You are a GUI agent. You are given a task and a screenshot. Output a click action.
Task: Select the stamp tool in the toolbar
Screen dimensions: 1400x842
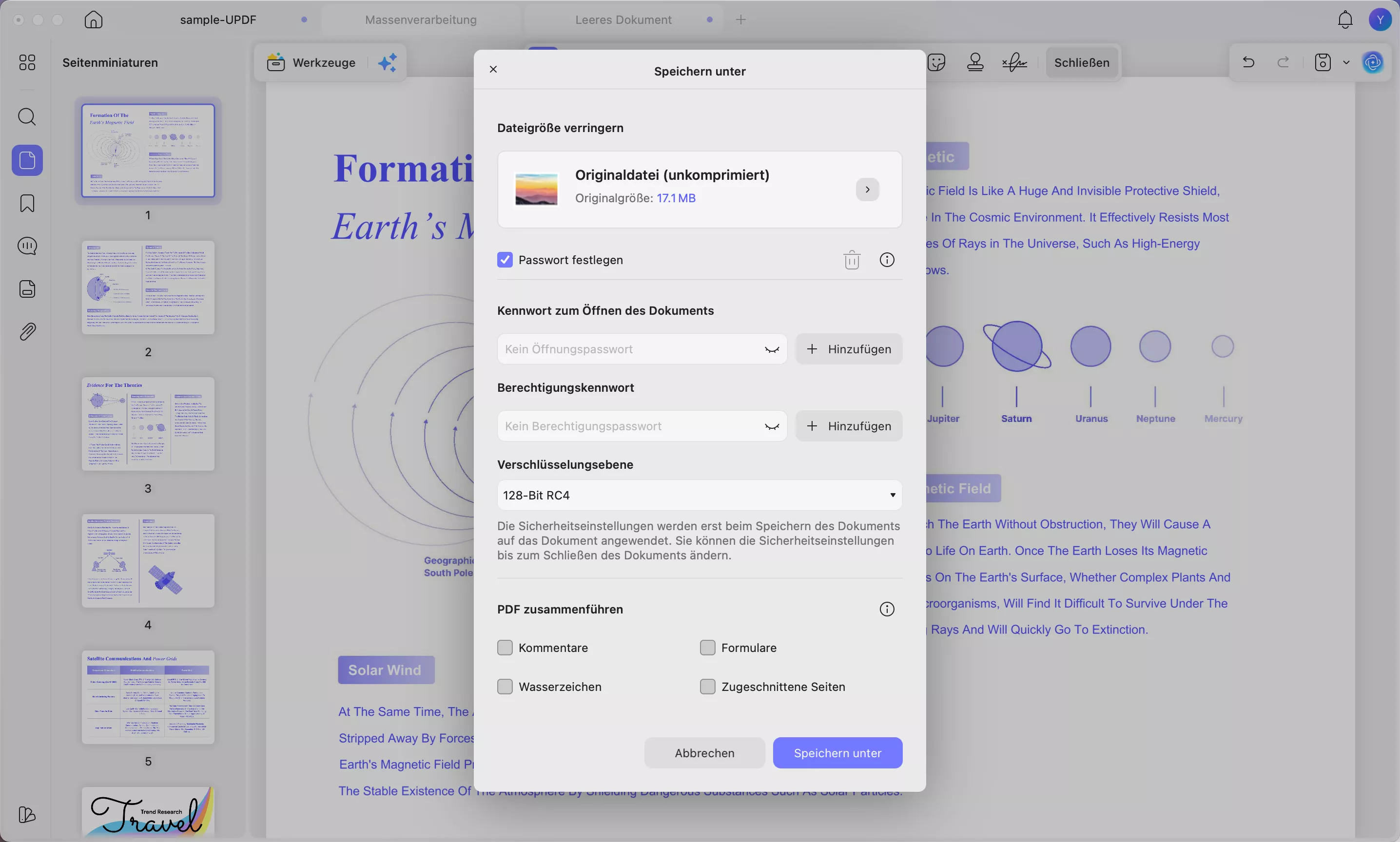[x=975, y=62]
